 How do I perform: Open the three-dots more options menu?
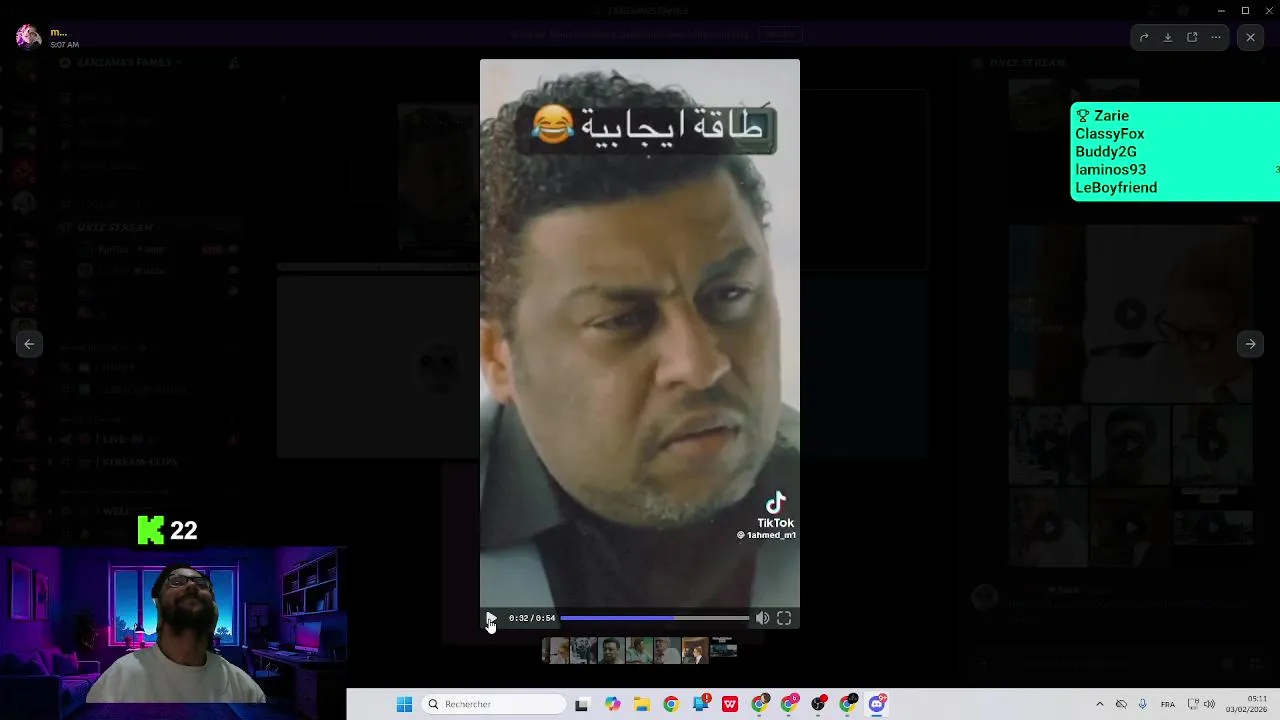(x=1216, y=37)
